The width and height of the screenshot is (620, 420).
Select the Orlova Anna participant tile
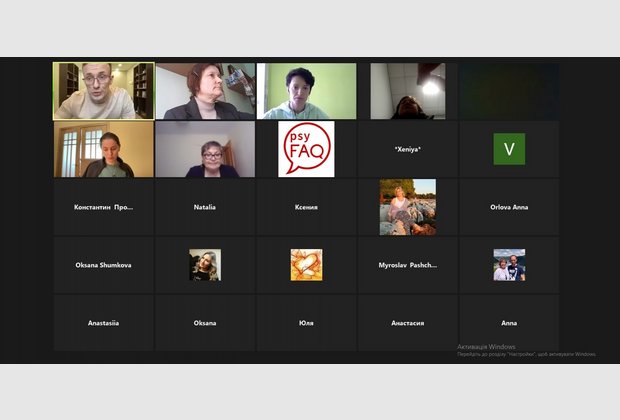point(509,207)
